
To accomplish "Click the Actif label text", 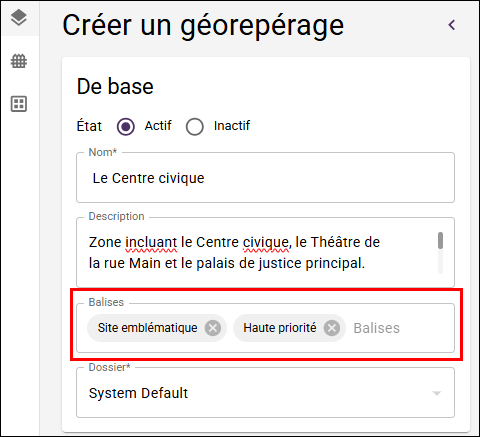I will pos(158,126).
